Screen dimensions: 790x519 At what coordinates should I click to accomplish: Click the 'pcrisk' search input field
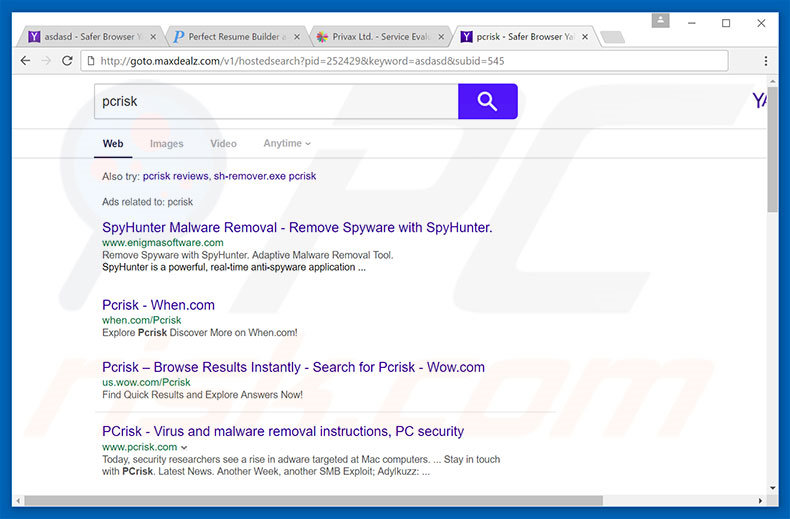pos(276,101)
